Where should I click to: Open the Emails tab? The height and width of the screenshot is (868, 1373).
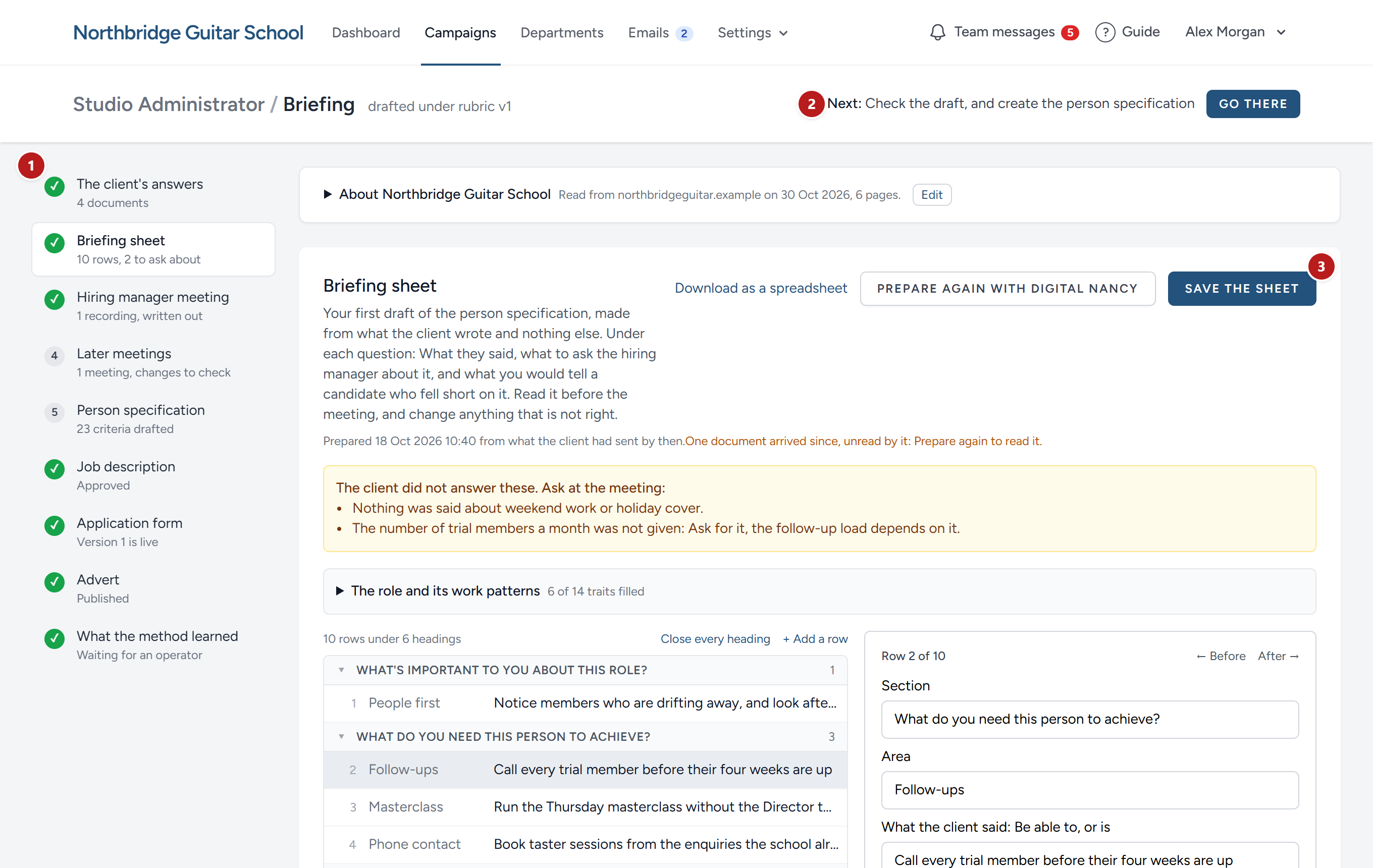(648, 32)
